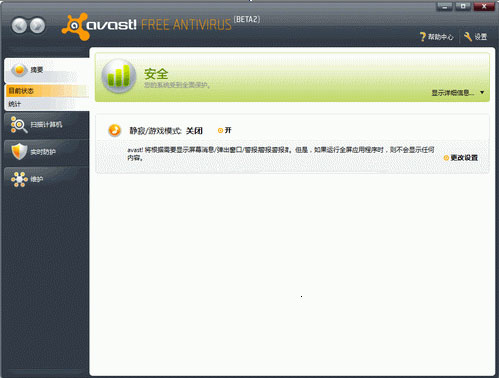Click the maintenance molecule icon
This screenshot has height=378, width=499.
pyautogui.click(x=19, y=179)
